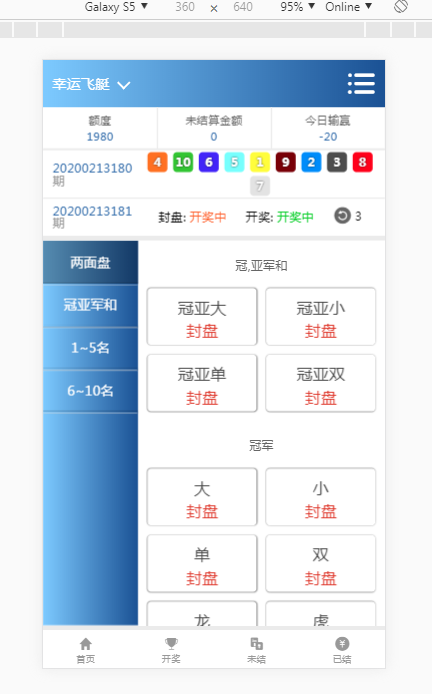432x694 pixels.
Task: Choose the 冠军 龙 bet option
Action: 202,613
